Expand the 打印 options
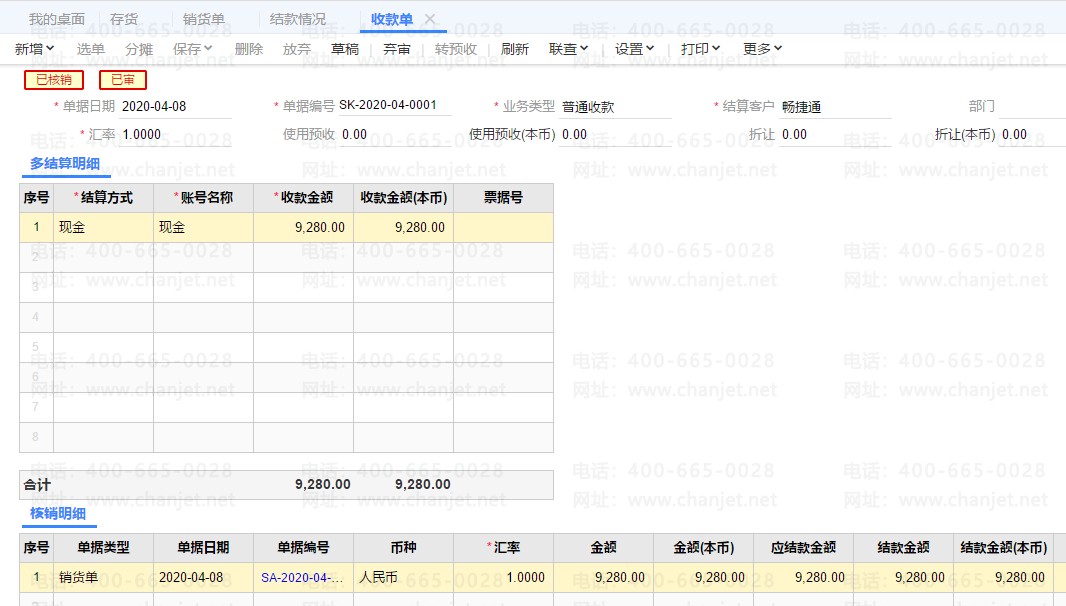The width and height of the screenshot is (1066, 606). tap(700, 49)
